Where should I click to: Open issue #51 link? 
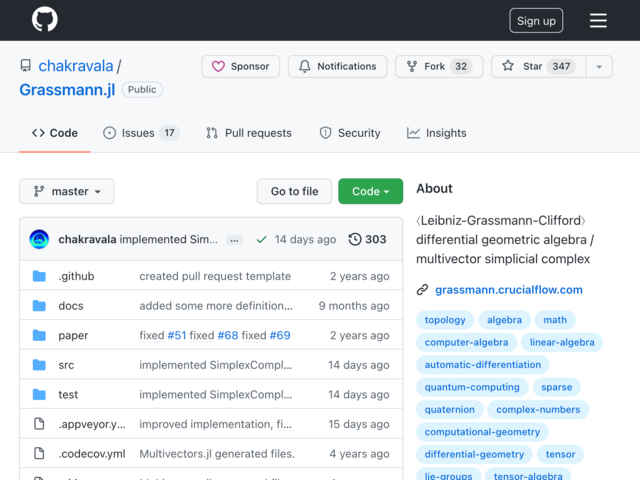pos(177,336)
